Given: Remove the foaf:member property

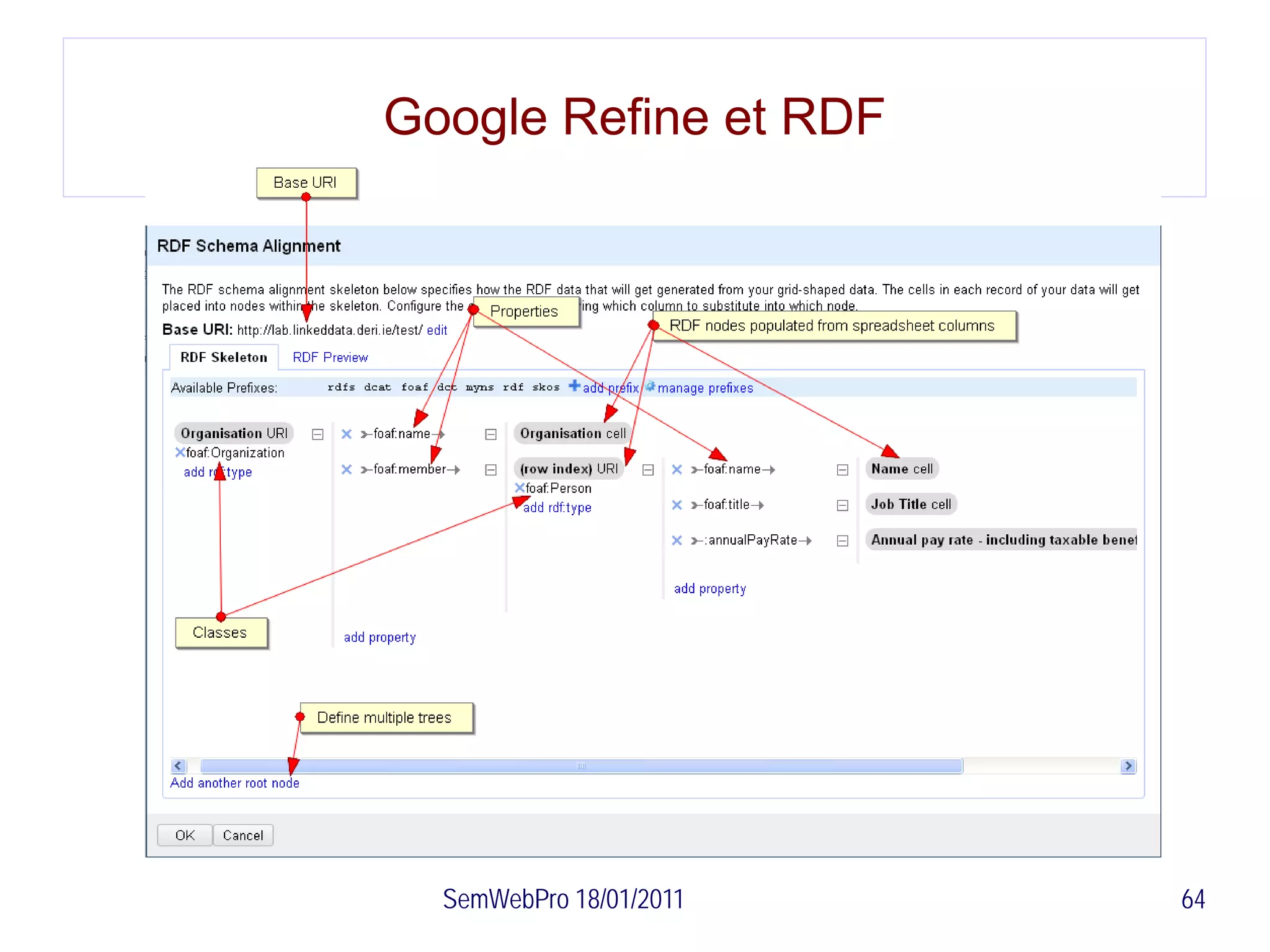Looking at the screenshot, I should coord(347,470).
